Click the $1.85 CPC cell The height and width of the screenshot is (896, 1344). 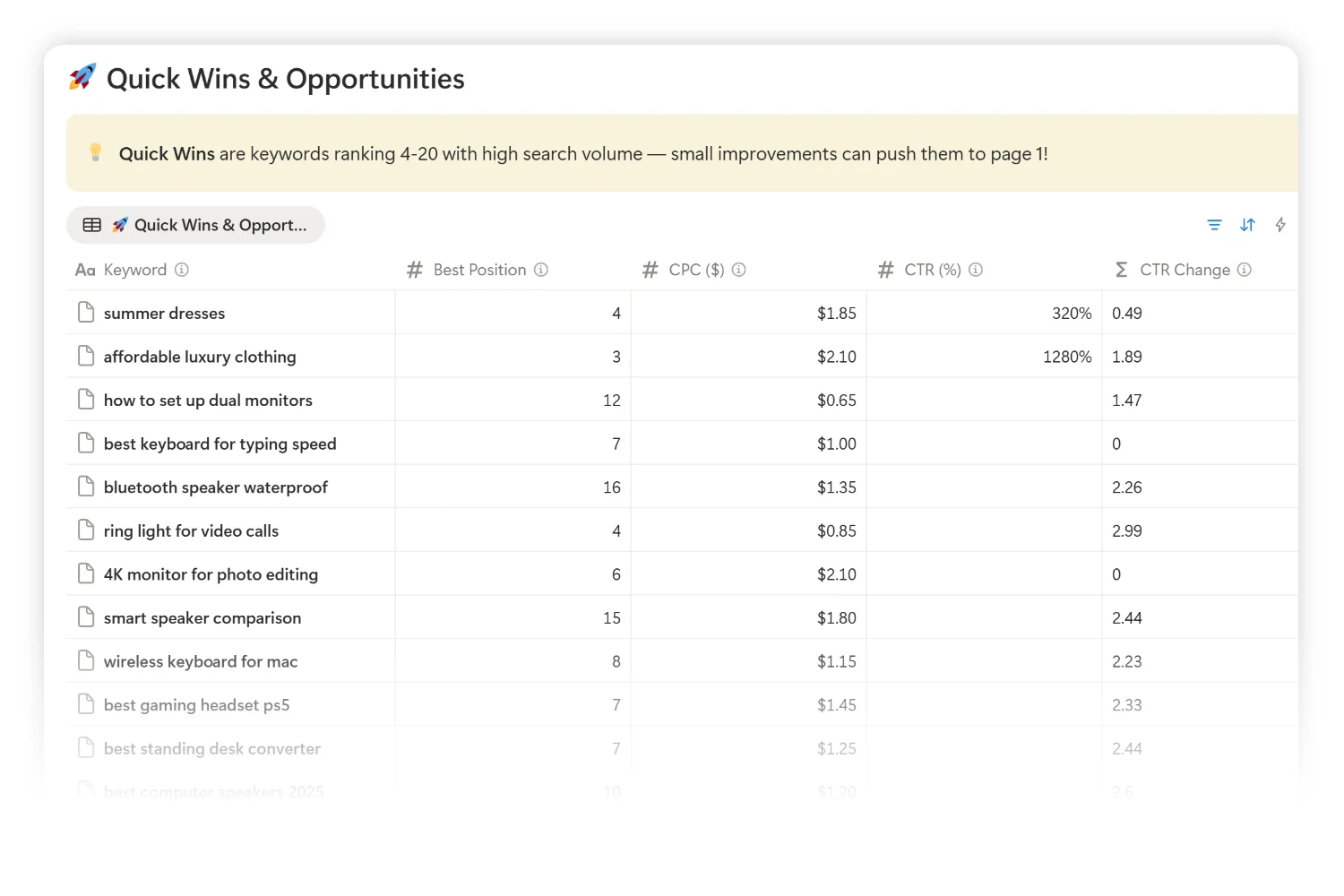click(749, 313)
